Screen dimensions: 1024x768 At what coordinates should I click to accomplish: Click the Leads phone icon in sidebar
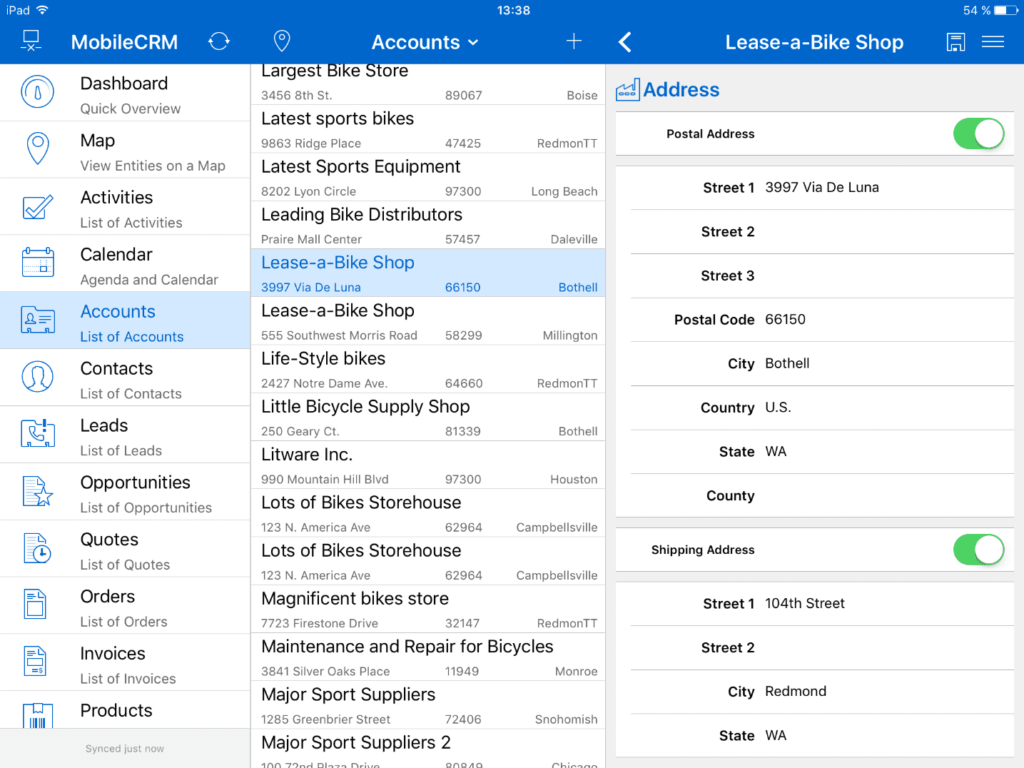pyautogui.click(x=37, y=434)
